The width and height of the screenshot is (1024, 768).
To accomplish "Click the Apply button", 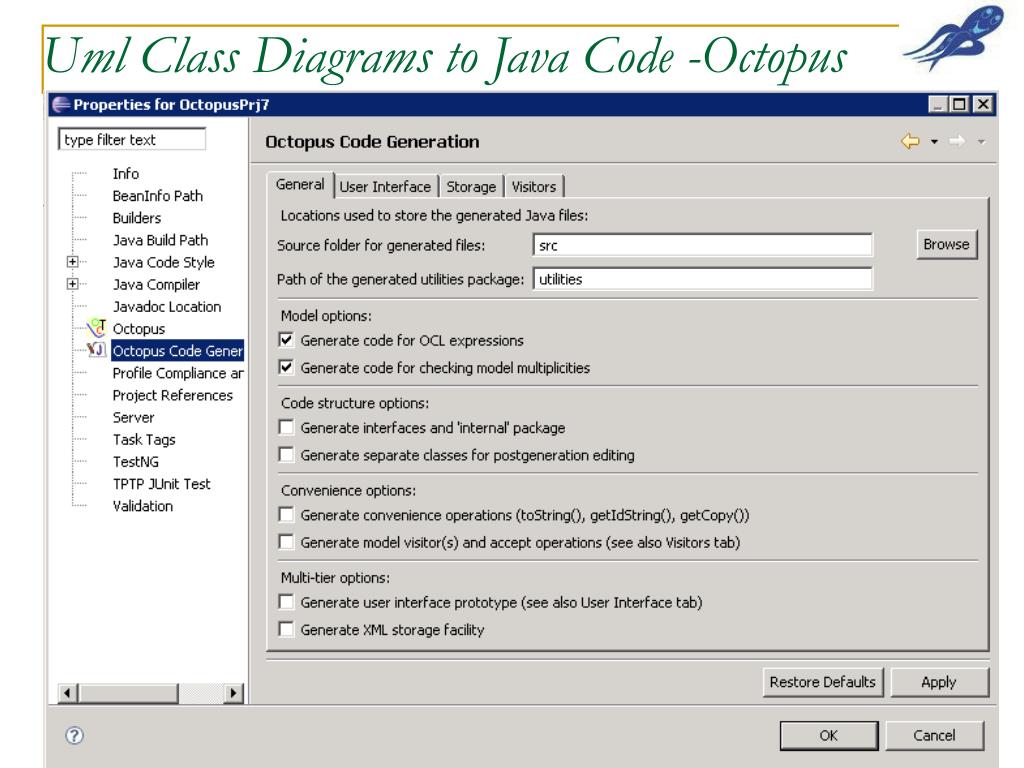I will click(938, 682).
